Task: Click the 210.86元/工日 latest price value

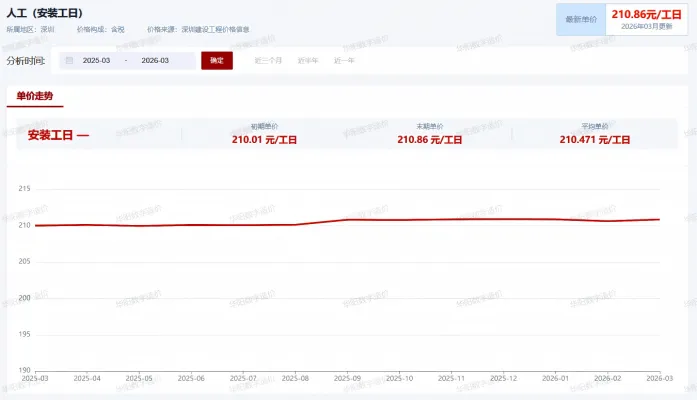Action: (x=646, y=15)
